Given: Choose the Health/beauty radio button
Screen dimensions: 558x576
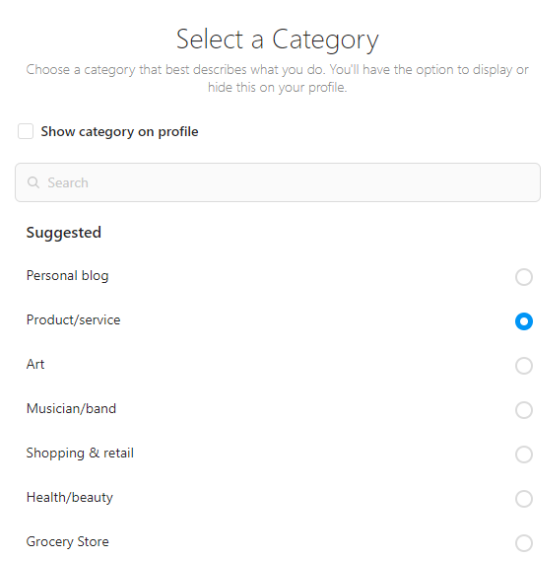Looking at the screenshot, I should [524, 499].
